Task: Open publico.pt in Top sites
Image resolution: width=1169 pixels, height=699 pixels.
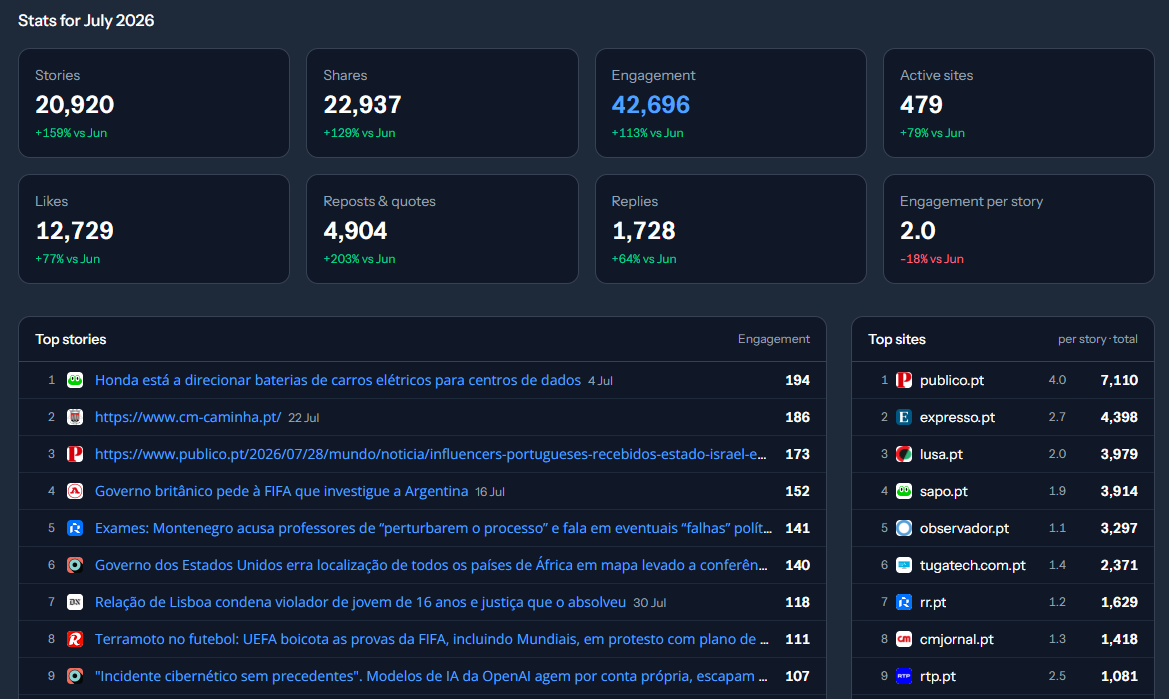Action: 951,380
